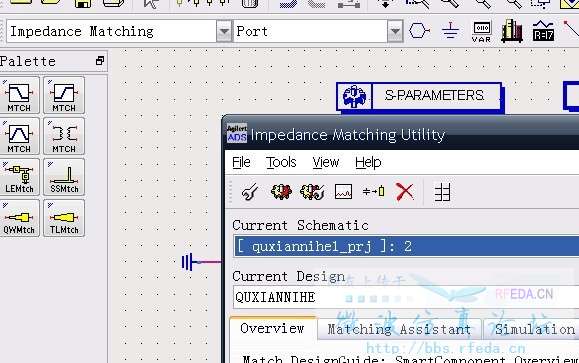579x363 pixels.
Task: Select the lowpass MTCH palette component
Action: 19,95
